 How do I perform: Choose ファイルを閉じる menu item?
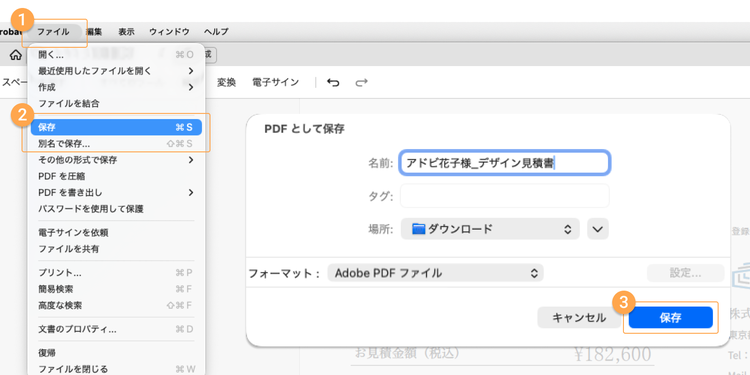116,369
